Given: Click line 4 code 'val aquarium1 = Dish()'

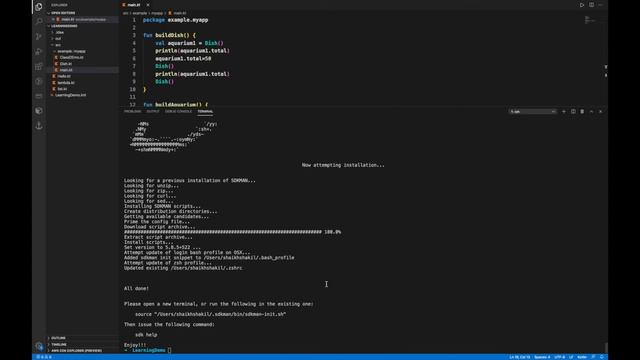Looking at the screenshot, I should coord(189,43).
